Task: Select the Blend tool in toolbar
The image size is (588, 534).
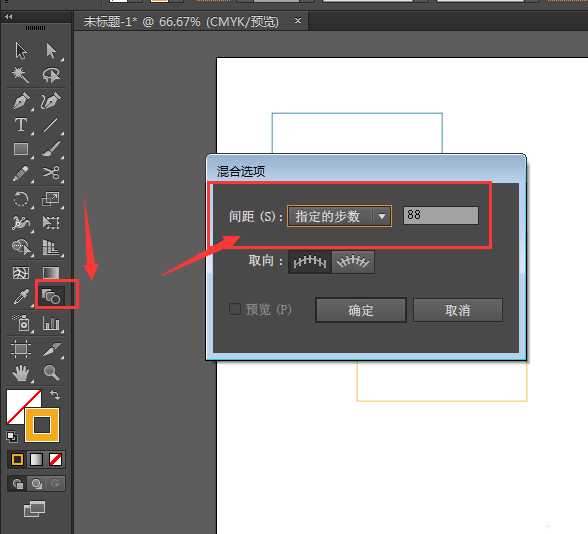Action: (51, 296)
